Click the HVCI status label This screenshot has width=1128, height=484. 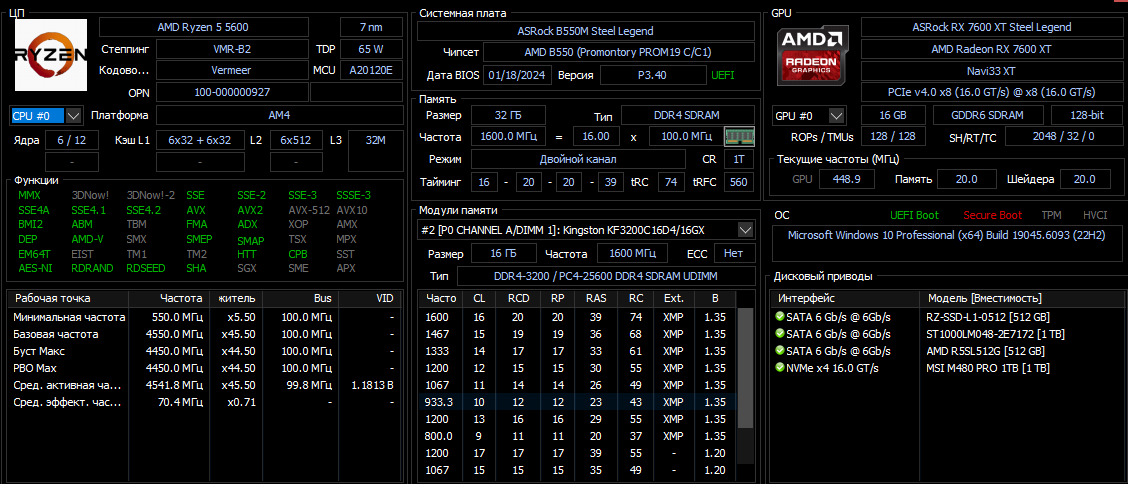point(1095,215)
